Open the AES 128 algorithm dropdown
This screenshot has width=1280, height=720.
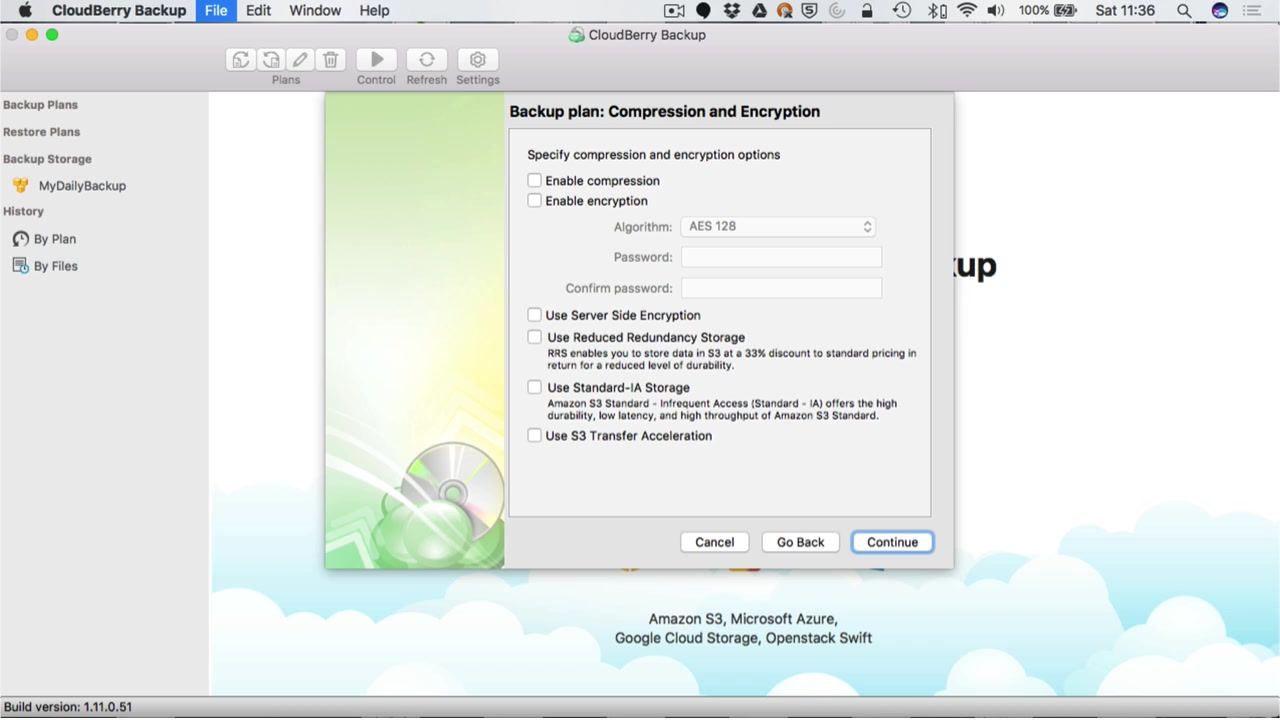point(778,227)
